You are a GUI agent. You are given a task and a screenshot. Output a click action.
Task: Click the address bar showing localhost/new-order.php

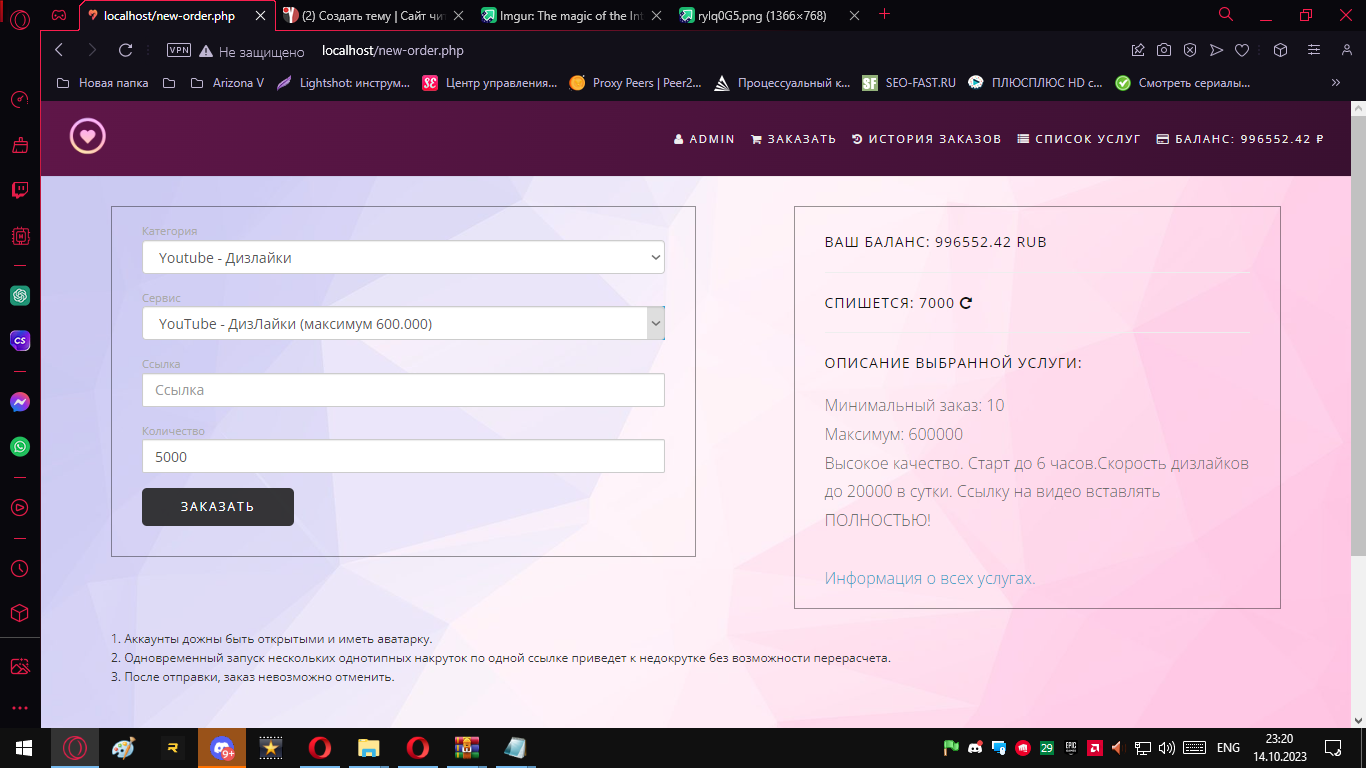pyautogui.click(x=393, y=50)
